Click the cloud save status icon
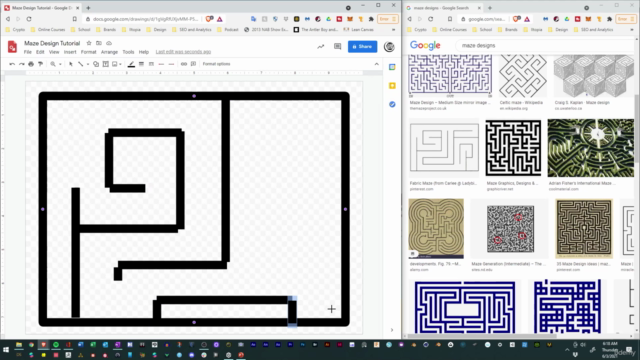Viewport: 640px width, 360px height. (109, 43)
